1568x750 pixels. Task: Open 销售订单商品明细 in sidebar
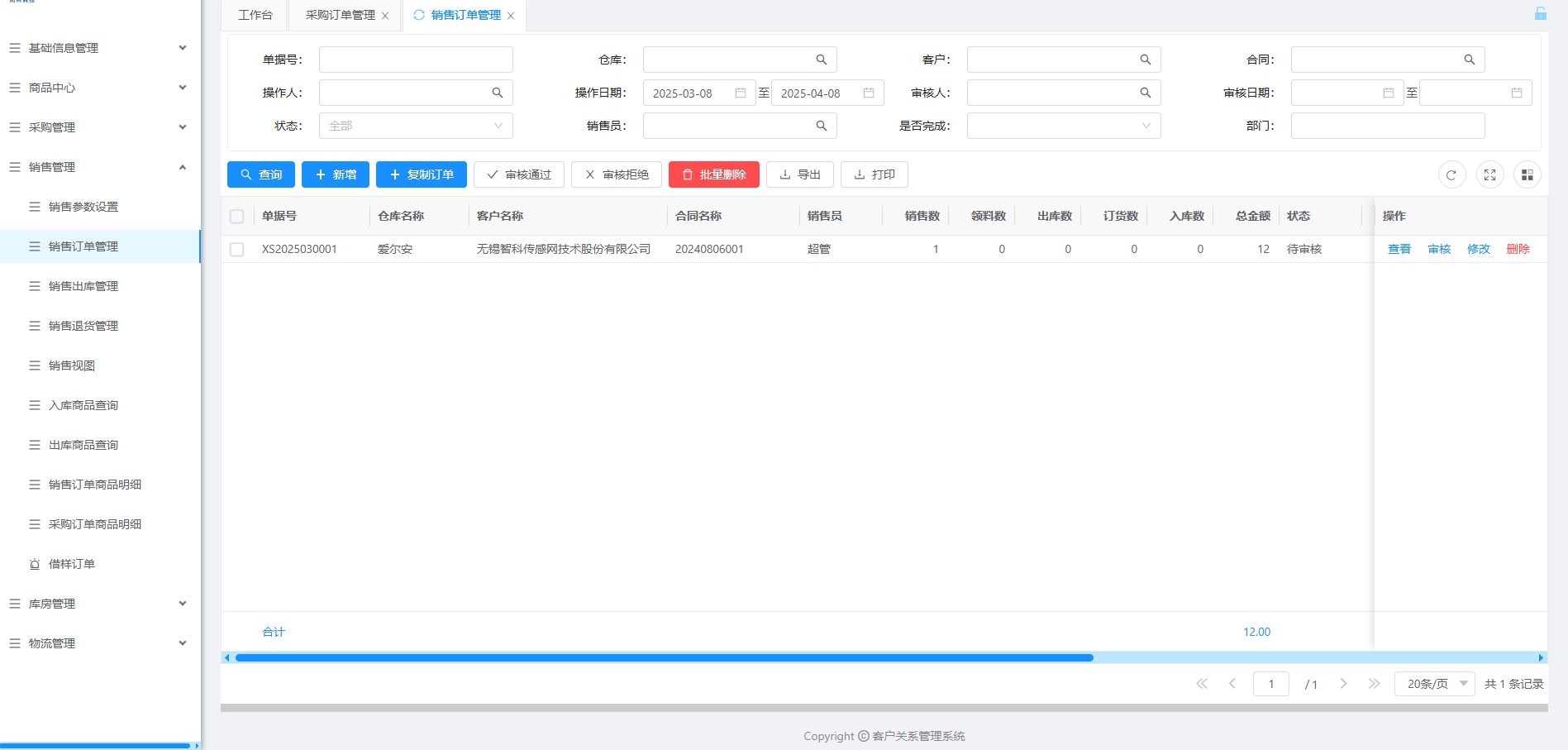click(x=100, y=485)
